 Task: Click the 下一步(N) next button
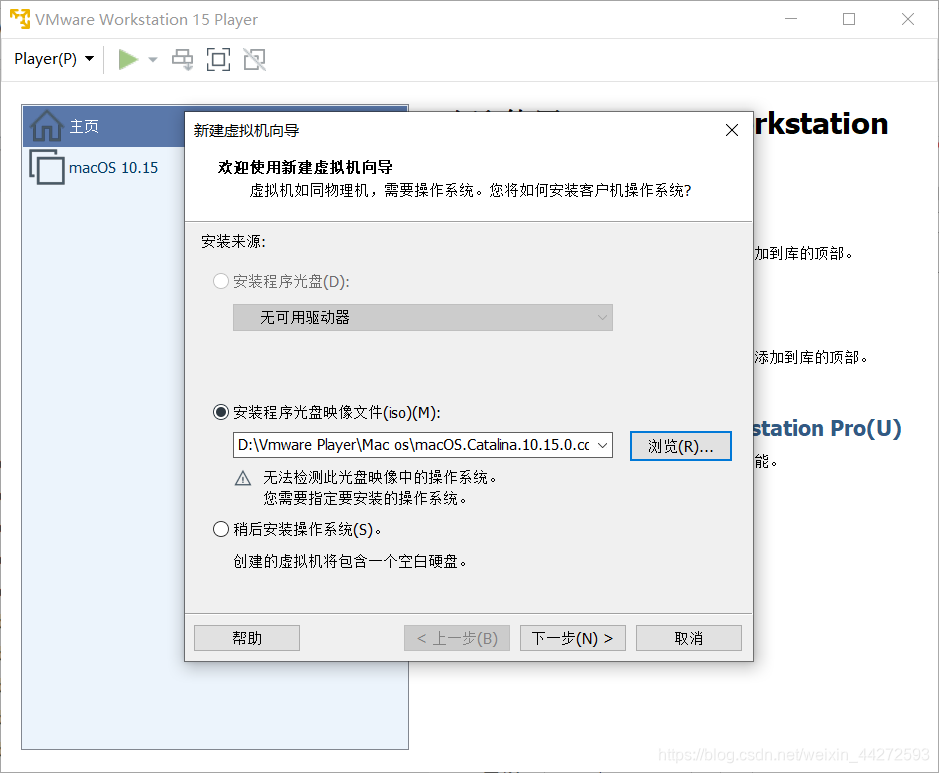click(572, 638)
